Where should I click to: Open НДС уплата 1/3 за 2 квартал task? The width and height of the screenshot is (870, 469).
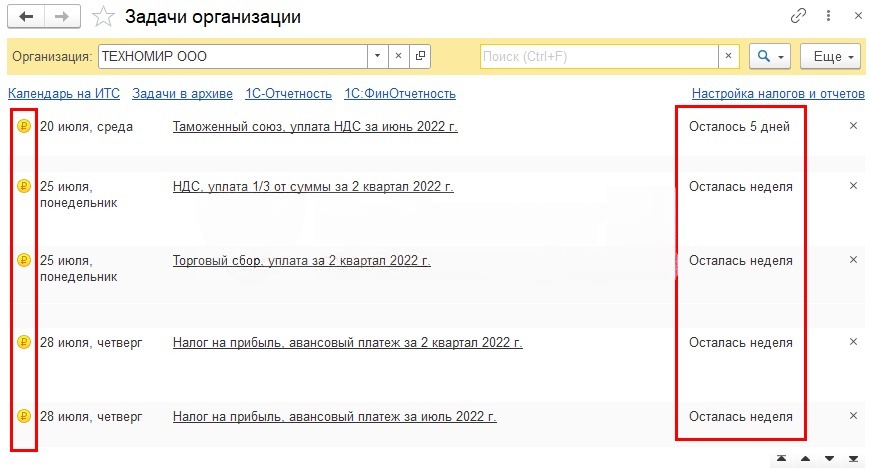[313, 187]
